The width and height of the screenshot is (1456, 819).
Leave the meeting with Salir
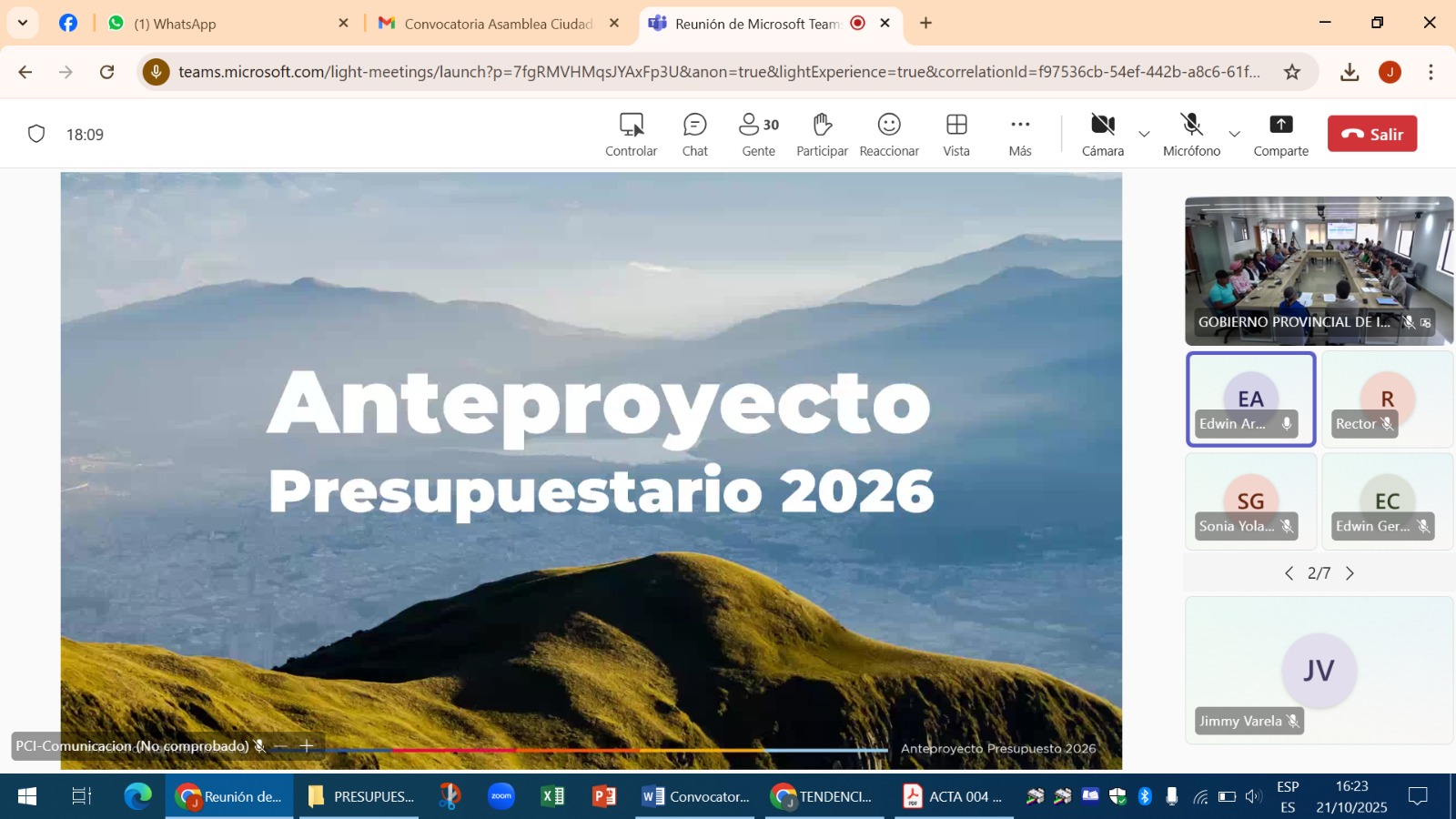point(1371,134)
